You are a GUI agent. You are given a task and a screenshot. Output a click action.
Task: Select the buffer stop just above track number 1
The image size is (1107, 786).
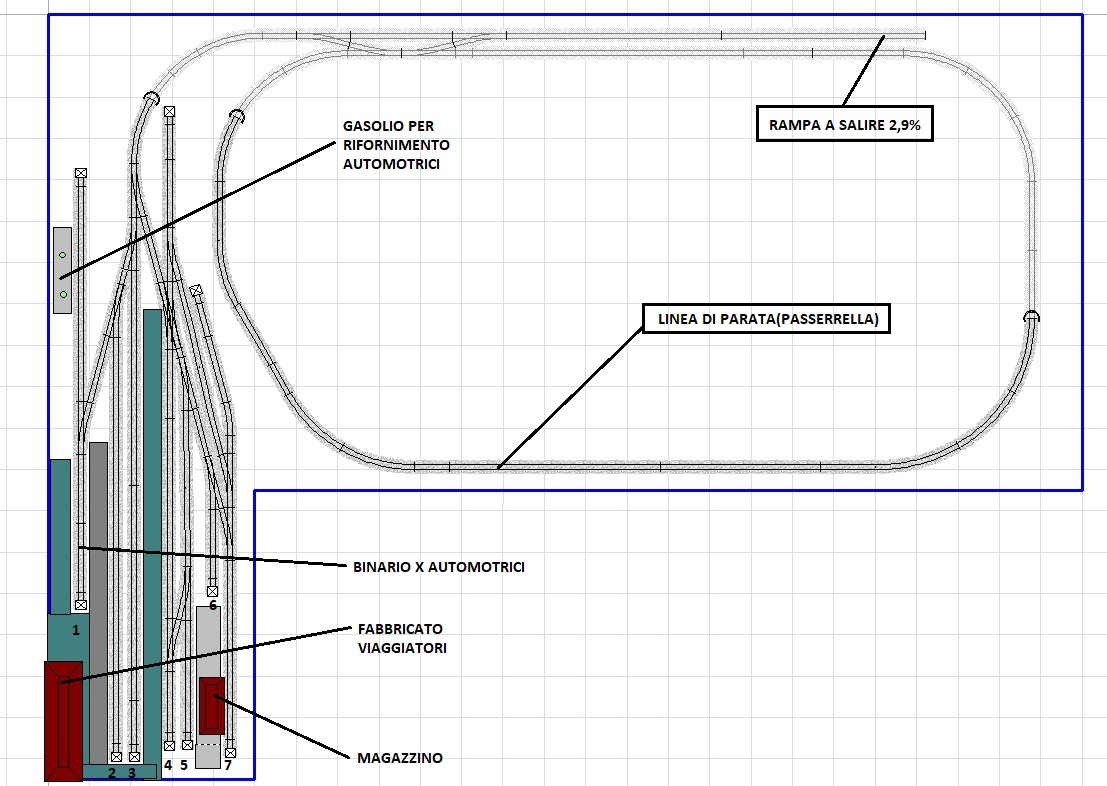tap(80, 605)
